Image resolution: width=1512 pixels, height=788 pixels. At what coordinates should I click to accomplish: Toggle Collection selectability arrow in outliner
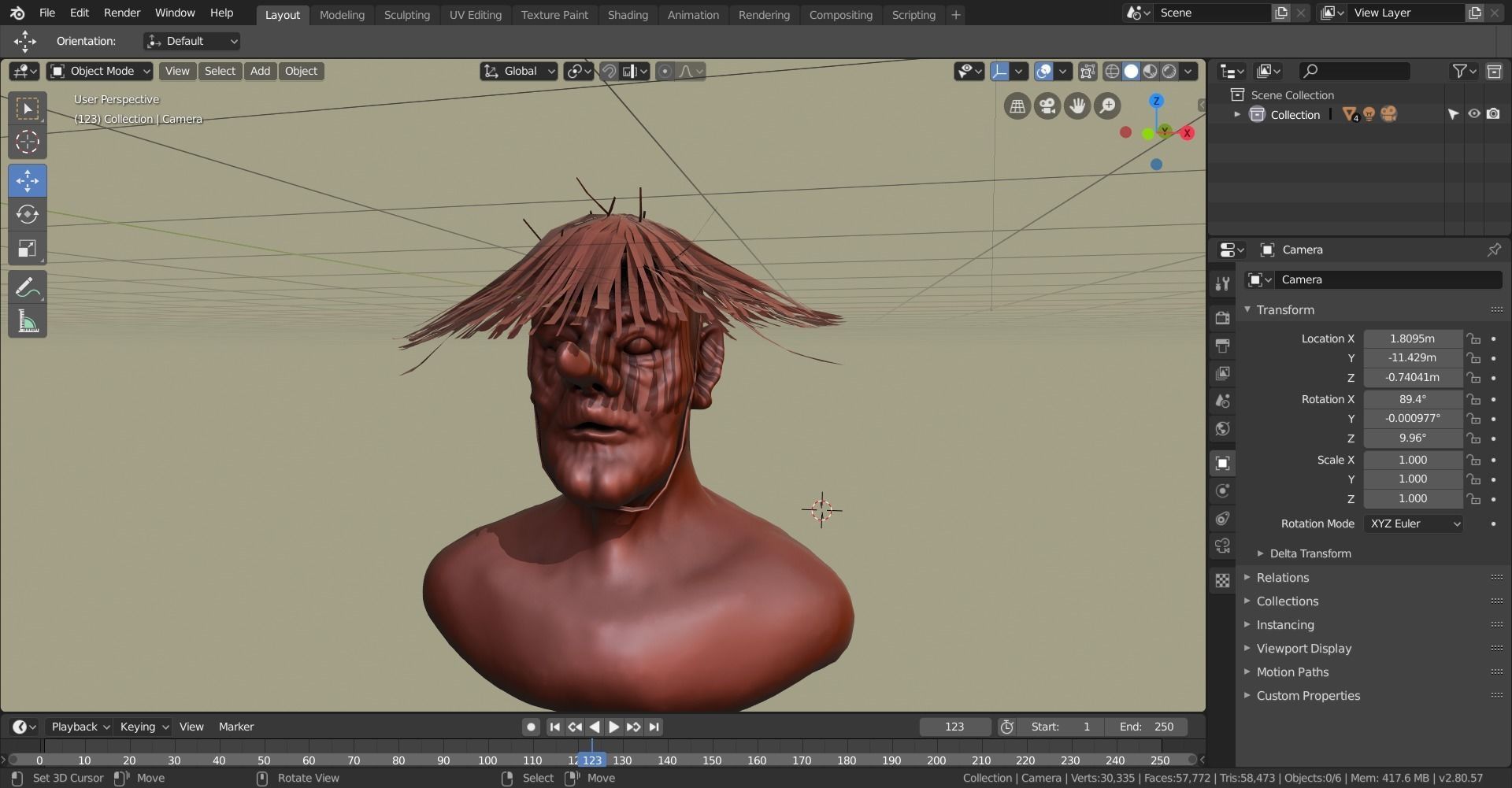(1453, 114)
